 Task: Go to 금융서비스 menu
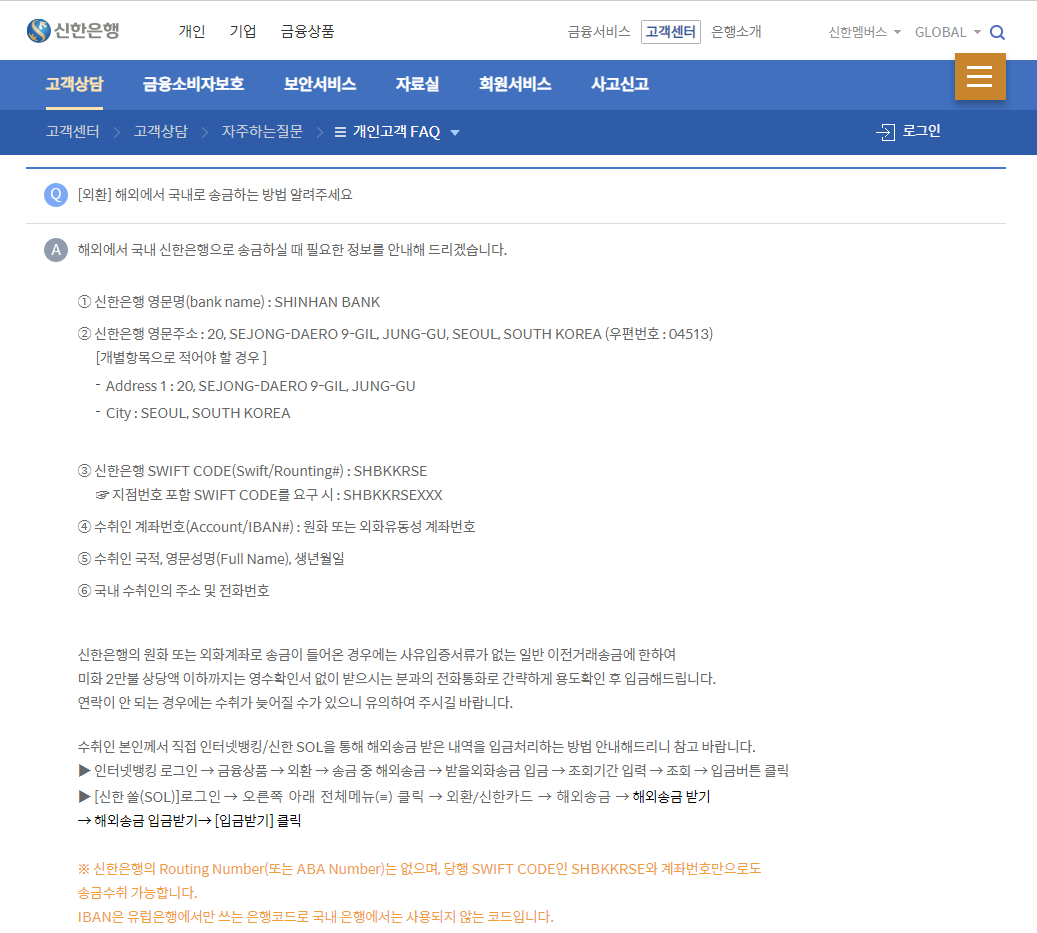[x=599, y=32]
